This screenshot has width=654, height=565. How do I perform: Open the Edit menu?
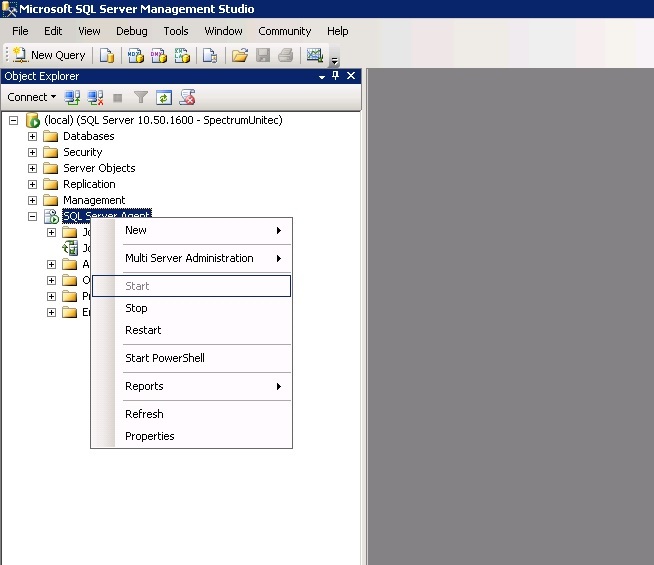53,31
